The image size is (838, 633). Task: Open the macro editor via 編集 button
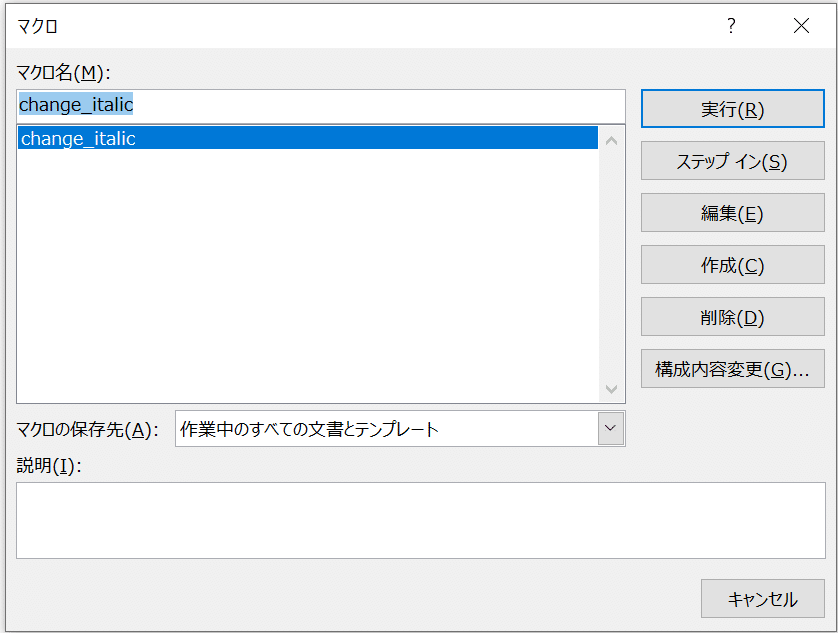(732, 212)
